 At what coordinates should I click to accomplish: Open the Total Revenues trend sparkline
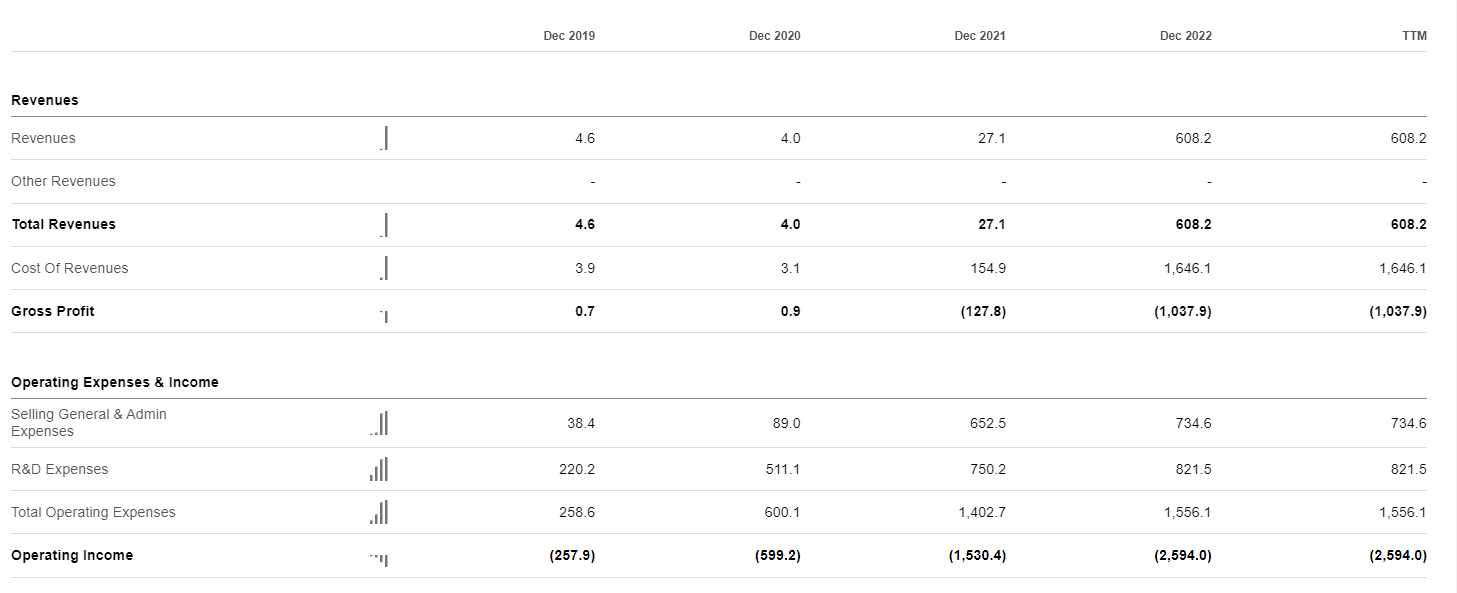[x=384, y=225]
